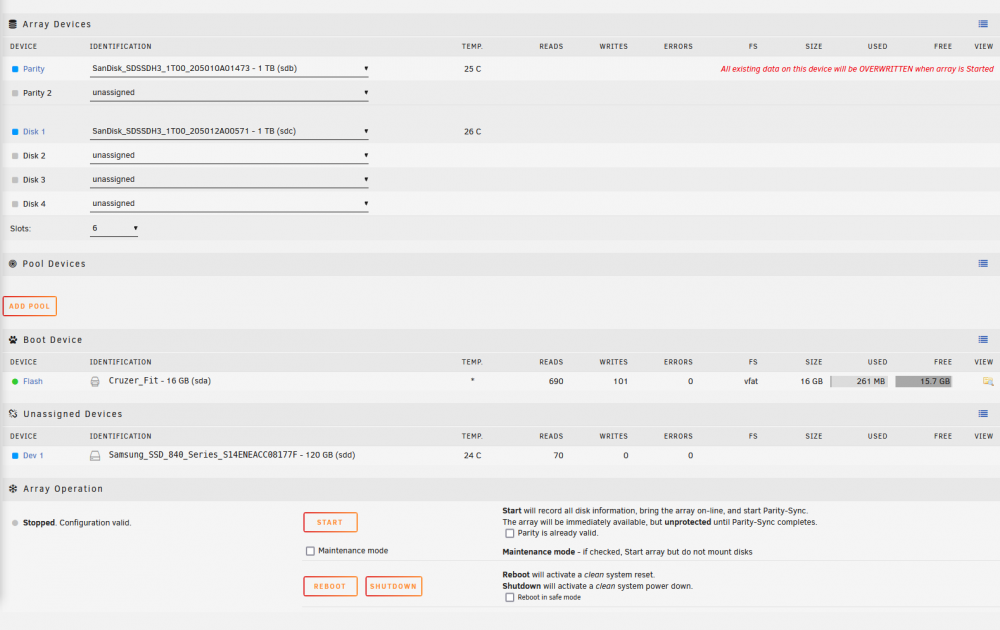Open the Disk 2 device dropdown

click(x=229, y=155)
